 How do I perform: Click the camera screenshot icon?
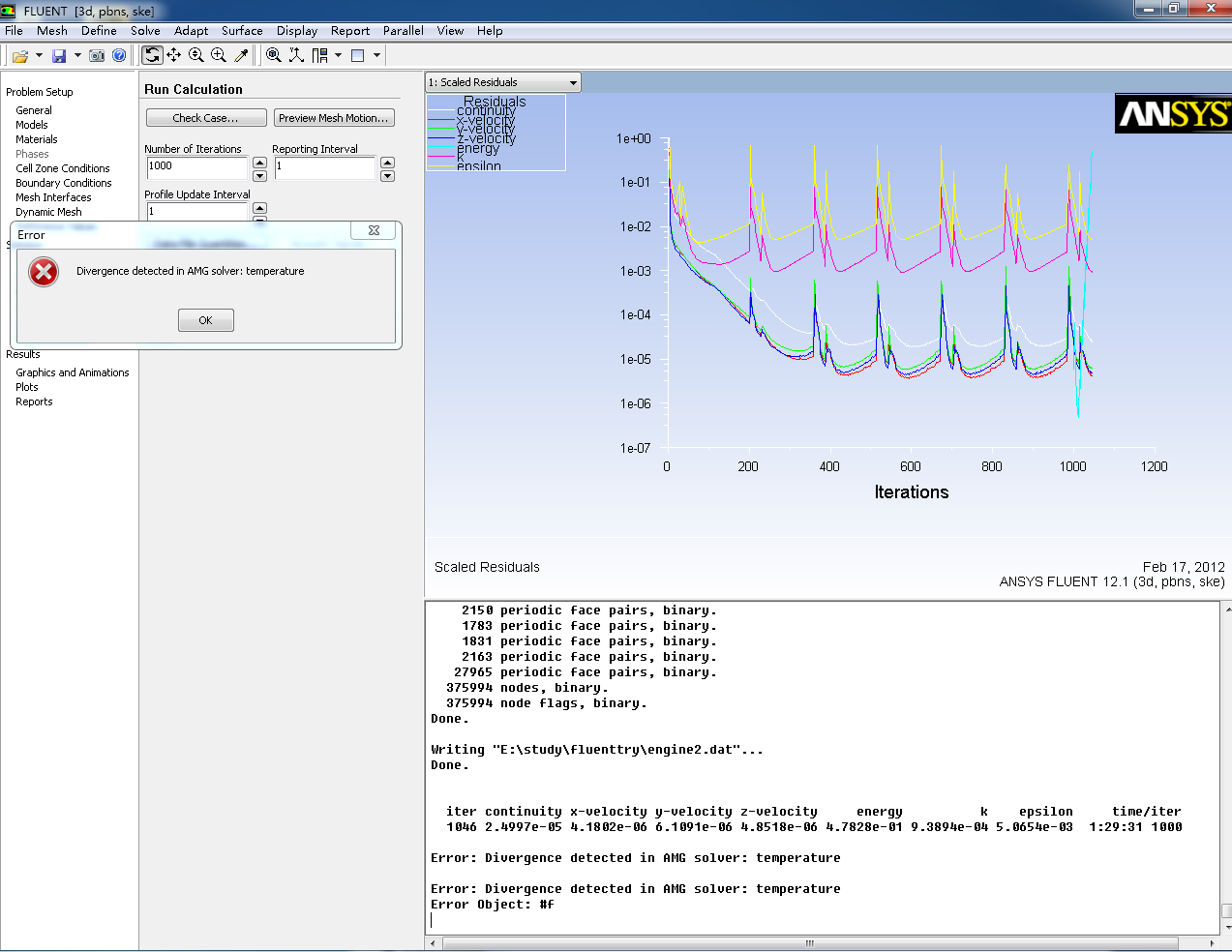(x=97, y=56)
